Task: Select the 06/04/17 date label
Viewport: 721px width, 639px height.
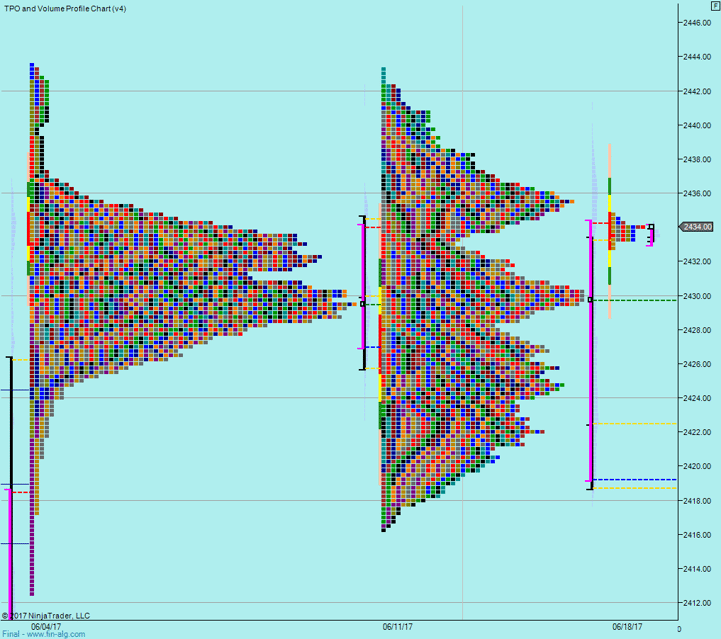Action: point(46,626)
